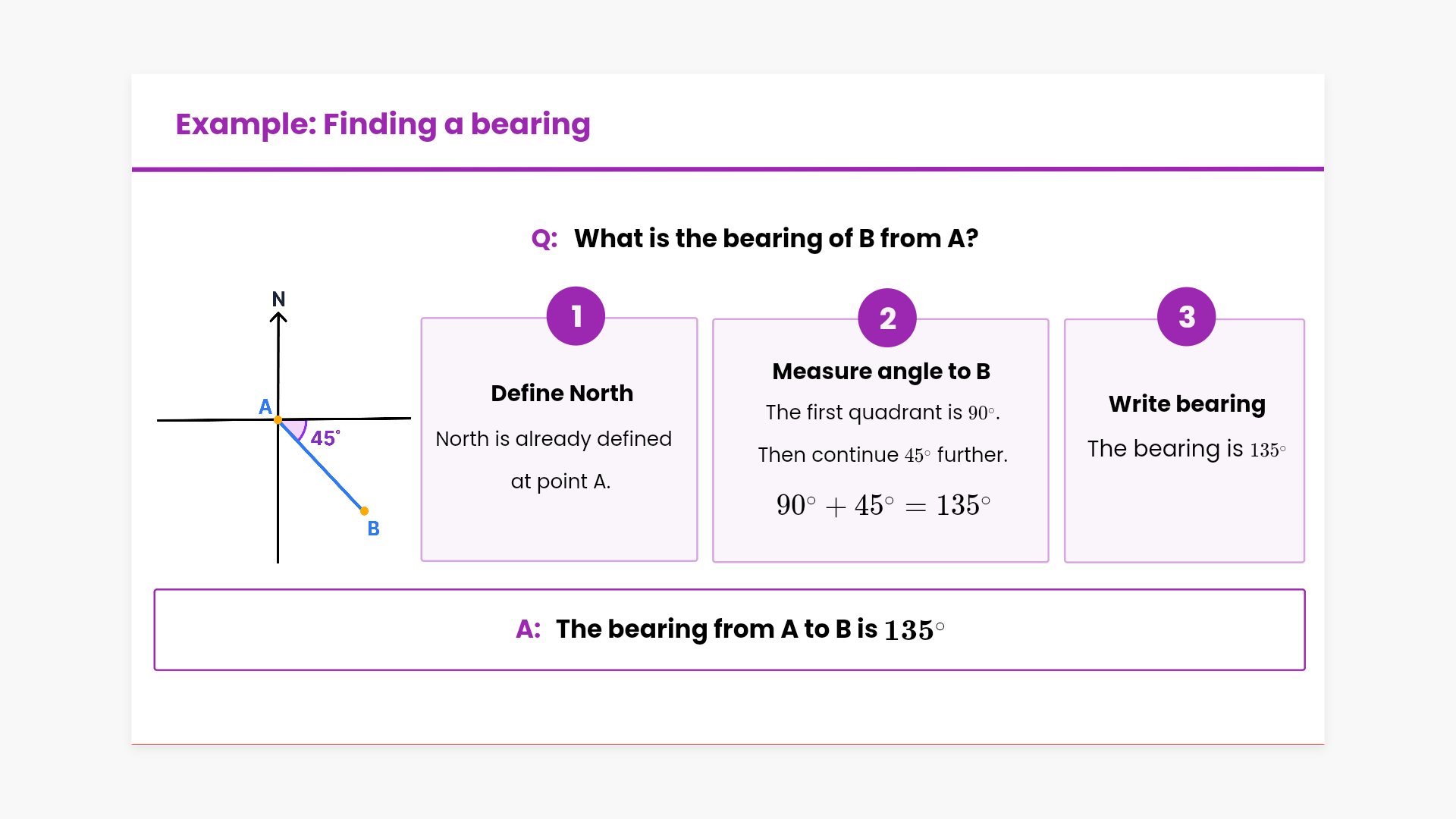1456x819 pixels.
Task: Click the blue 'B' label on the diagram
Action: (x=373, y=529)
